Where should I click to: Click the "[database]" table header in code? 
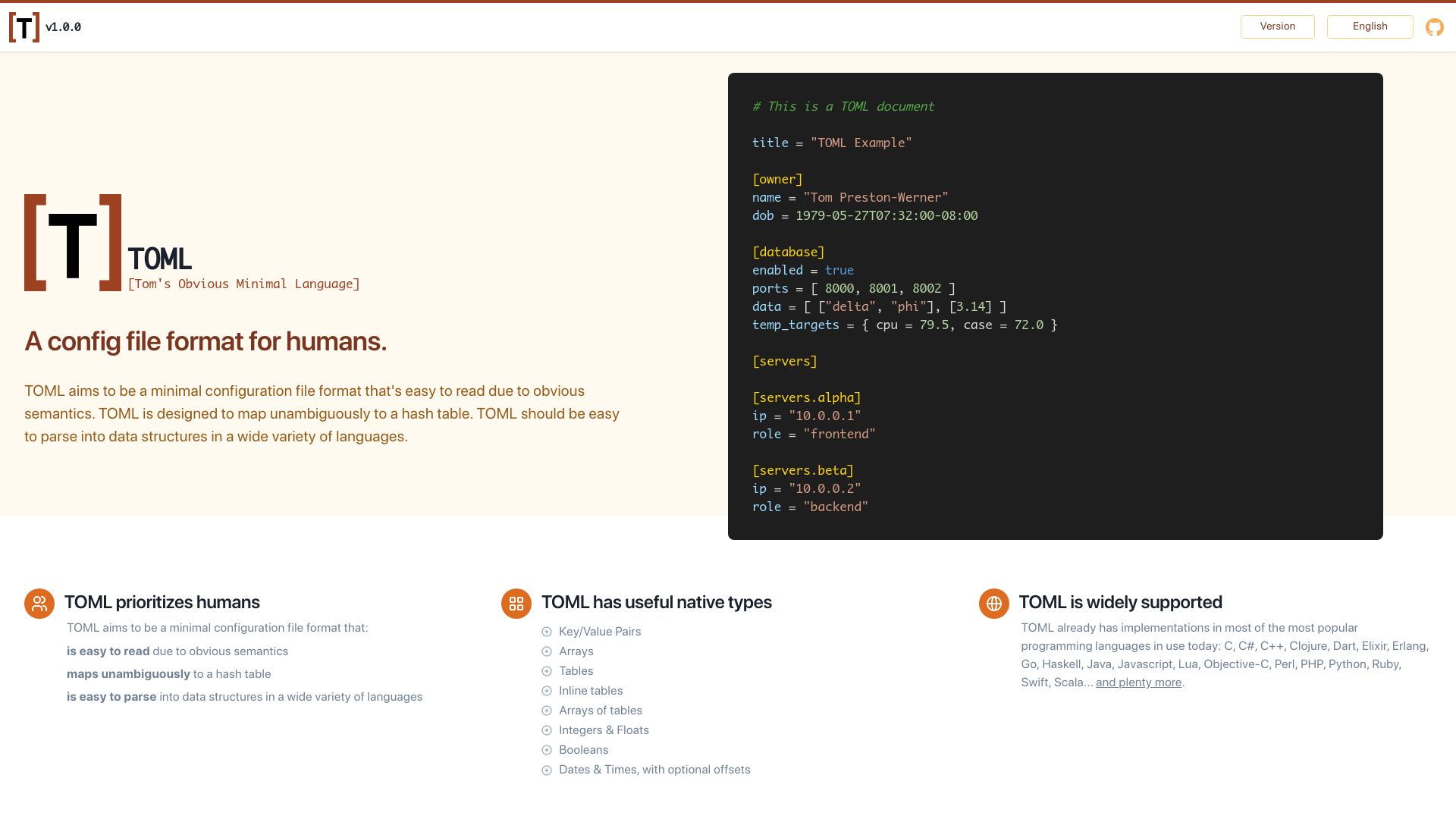pyautogui.click(x=789, y=253)
